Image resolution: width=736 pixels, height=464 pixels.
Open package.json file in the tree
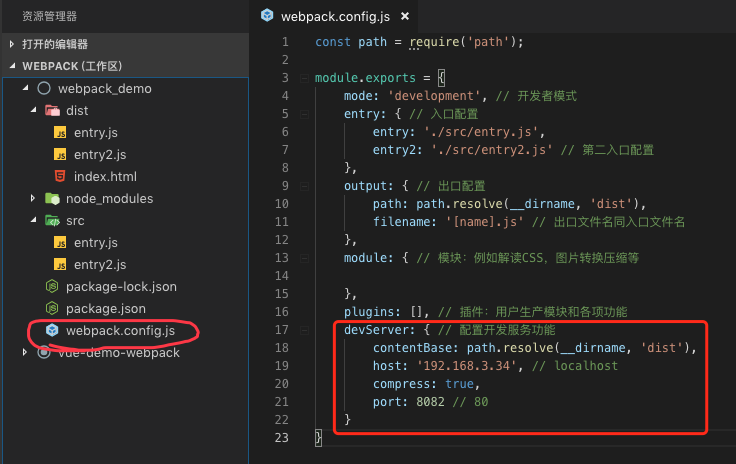[x=106, y=309]
